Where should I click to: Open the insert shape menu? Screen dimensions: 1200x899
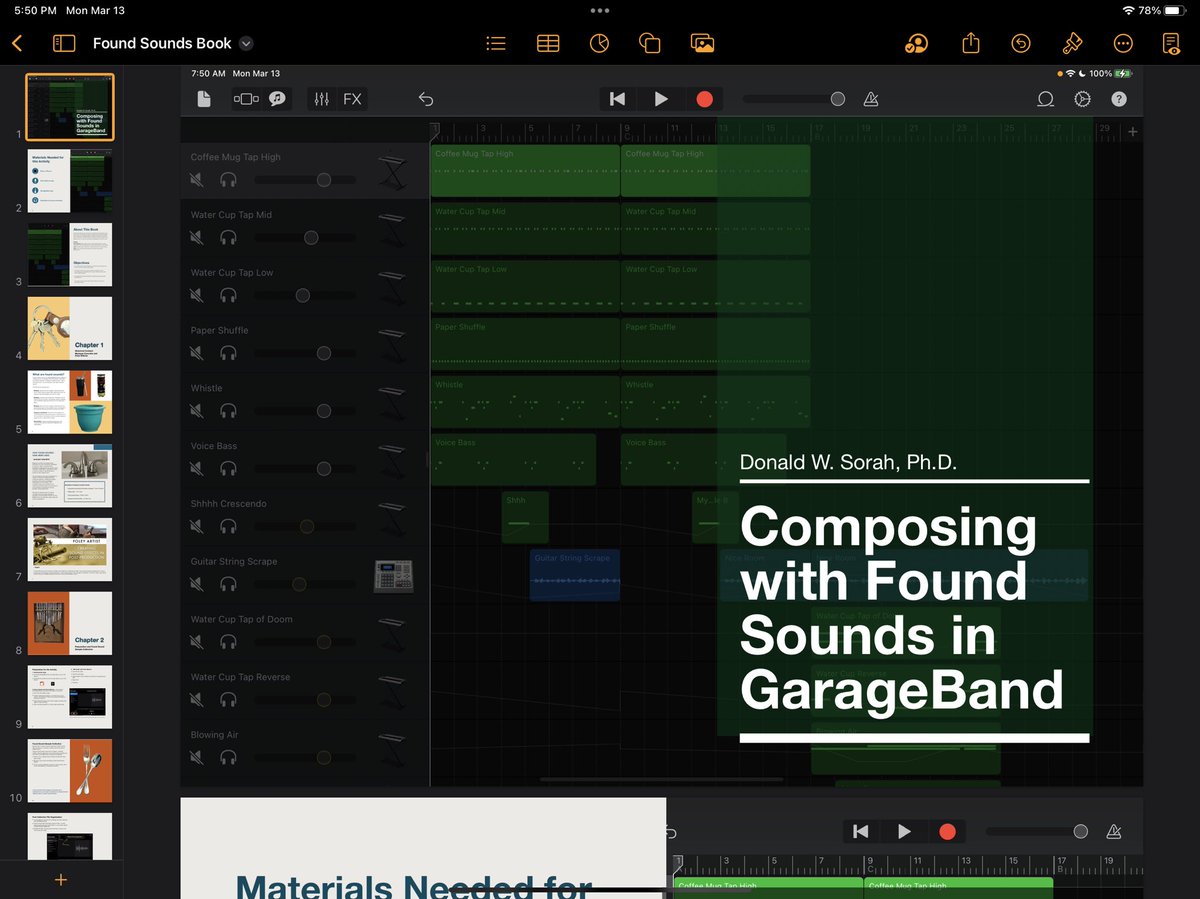click(650, 44)
